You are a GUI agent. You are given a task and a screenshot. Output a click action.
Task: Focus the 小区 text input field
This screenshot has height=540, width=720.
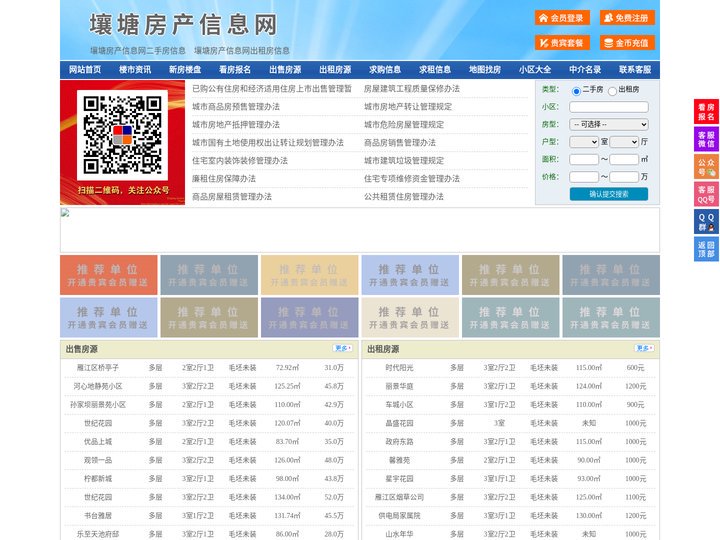tap(609, 107)
